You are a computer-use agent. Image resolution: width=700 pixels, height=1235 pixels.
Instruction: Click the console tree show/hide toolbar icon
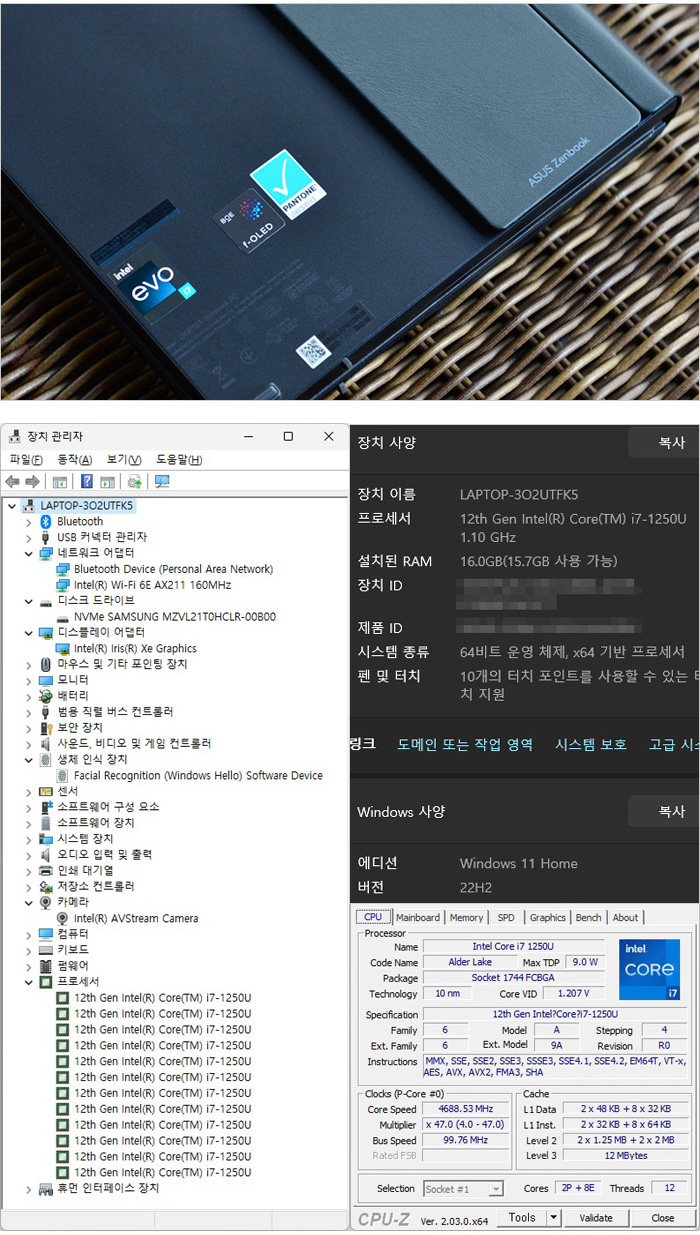tap(60, 482)
